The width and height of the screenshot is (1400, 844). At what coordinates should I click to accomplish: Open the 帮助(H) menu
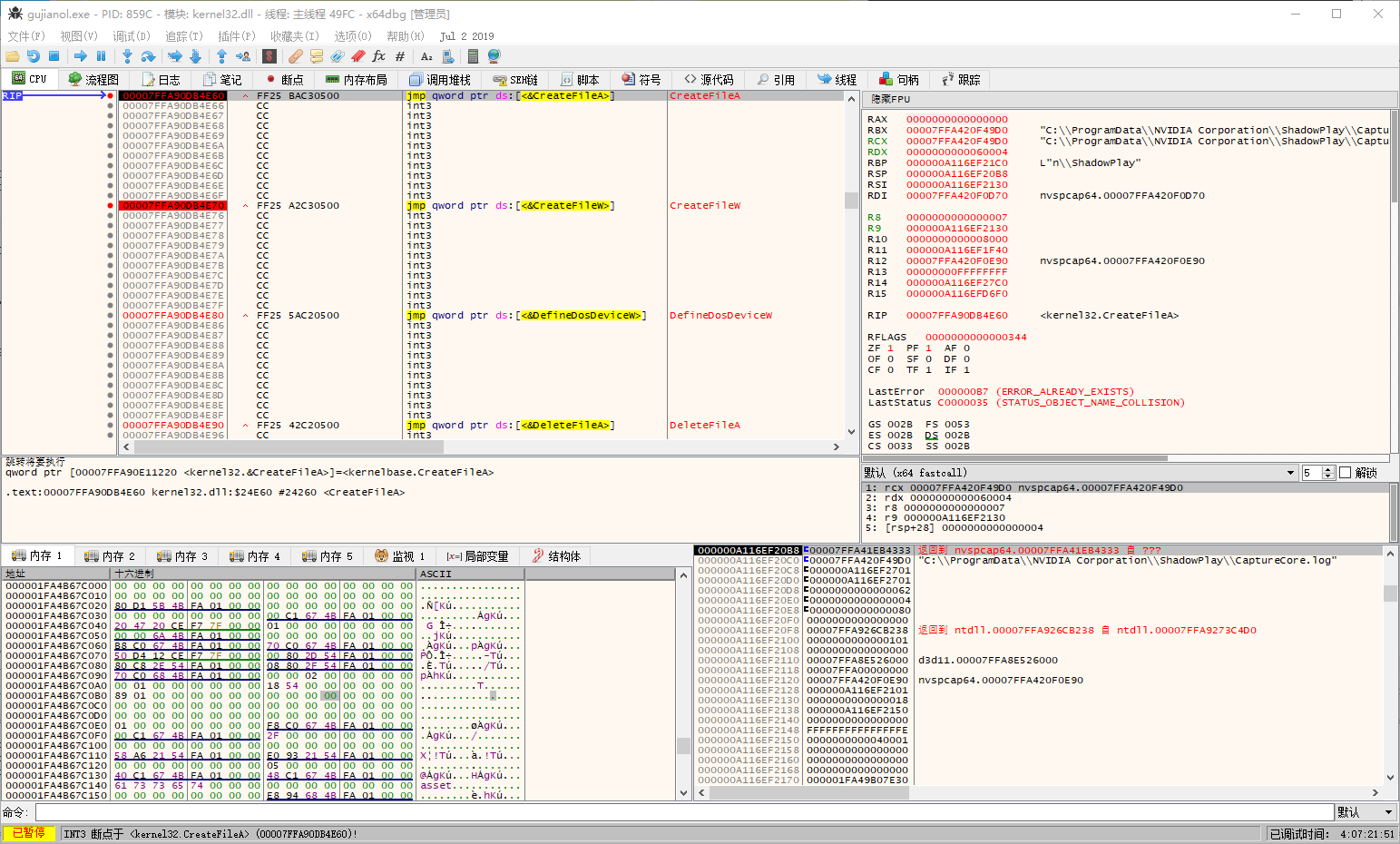406,36
